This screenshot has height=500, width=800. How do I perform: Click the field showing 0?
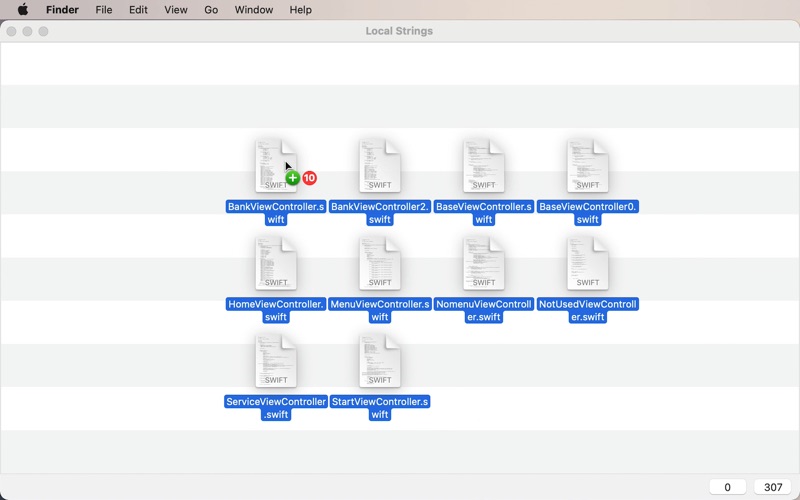tap(728, 487)
